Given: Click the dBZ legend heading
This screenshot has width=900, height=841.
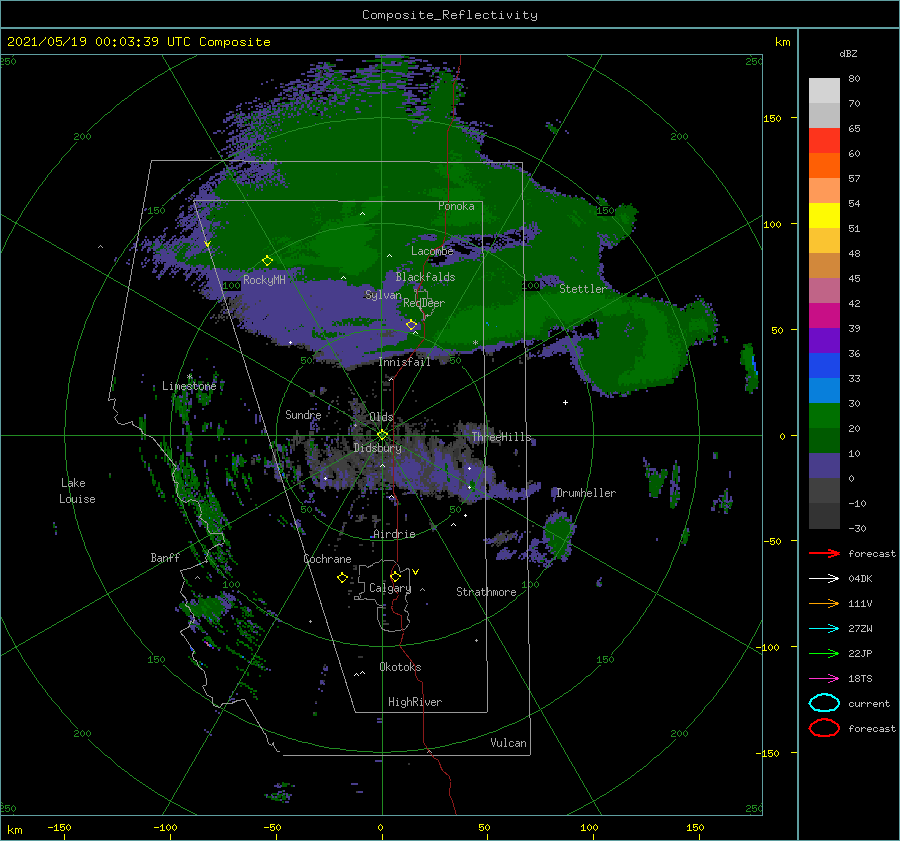Looking at the screenshot, I should tap(848, 53).
